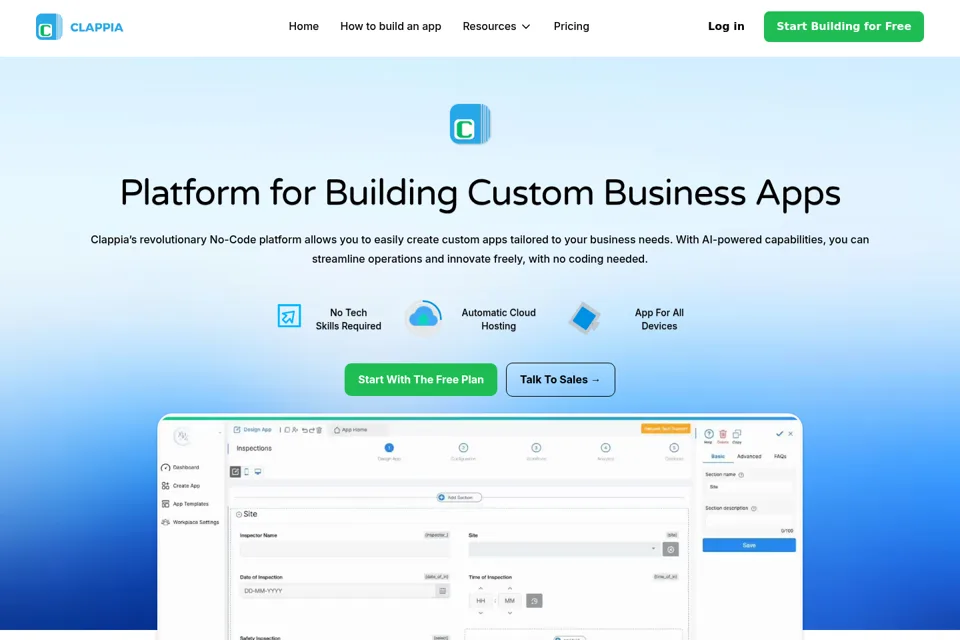Click the workspace avatar in the preview sidebar
The image size is (960, 640).
click(x=182, y=436)
